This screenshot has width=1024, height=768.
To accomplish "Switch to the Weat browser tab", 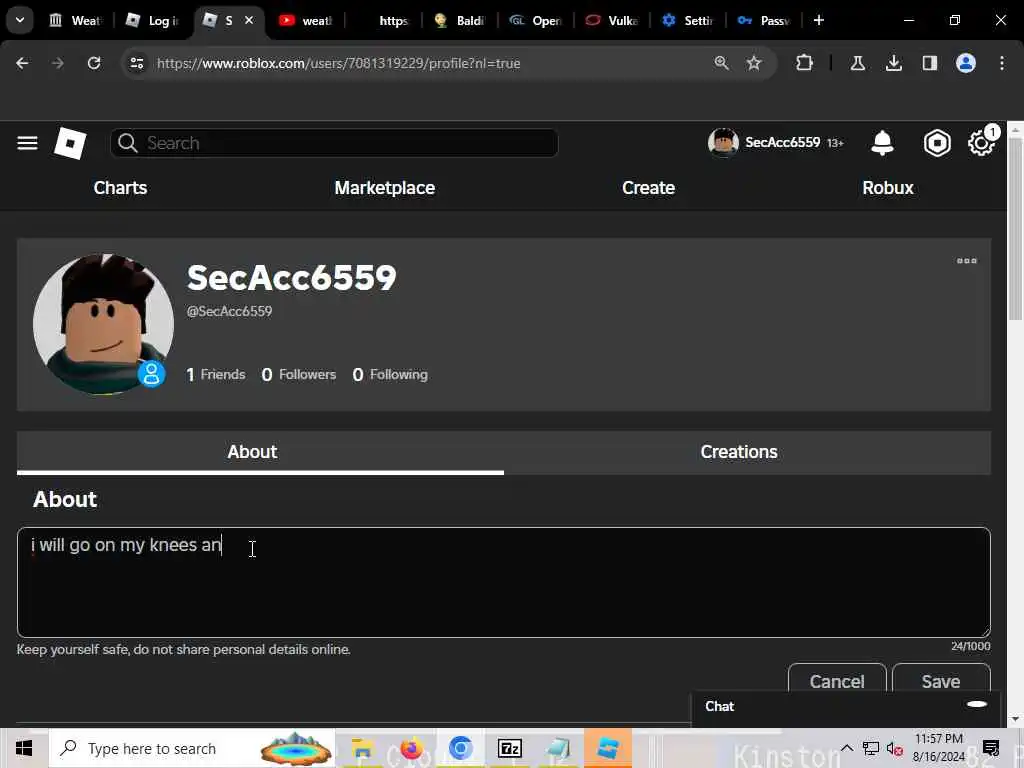I will tap(76, 21).
